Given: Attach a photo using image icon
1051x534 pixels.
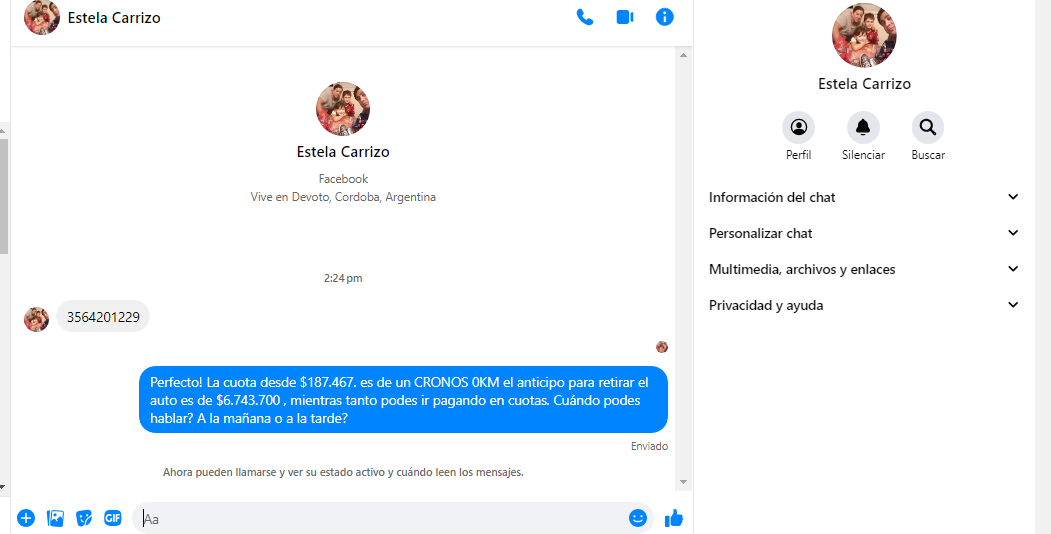Looking at the screenshot, I should [x=56, y=518].
